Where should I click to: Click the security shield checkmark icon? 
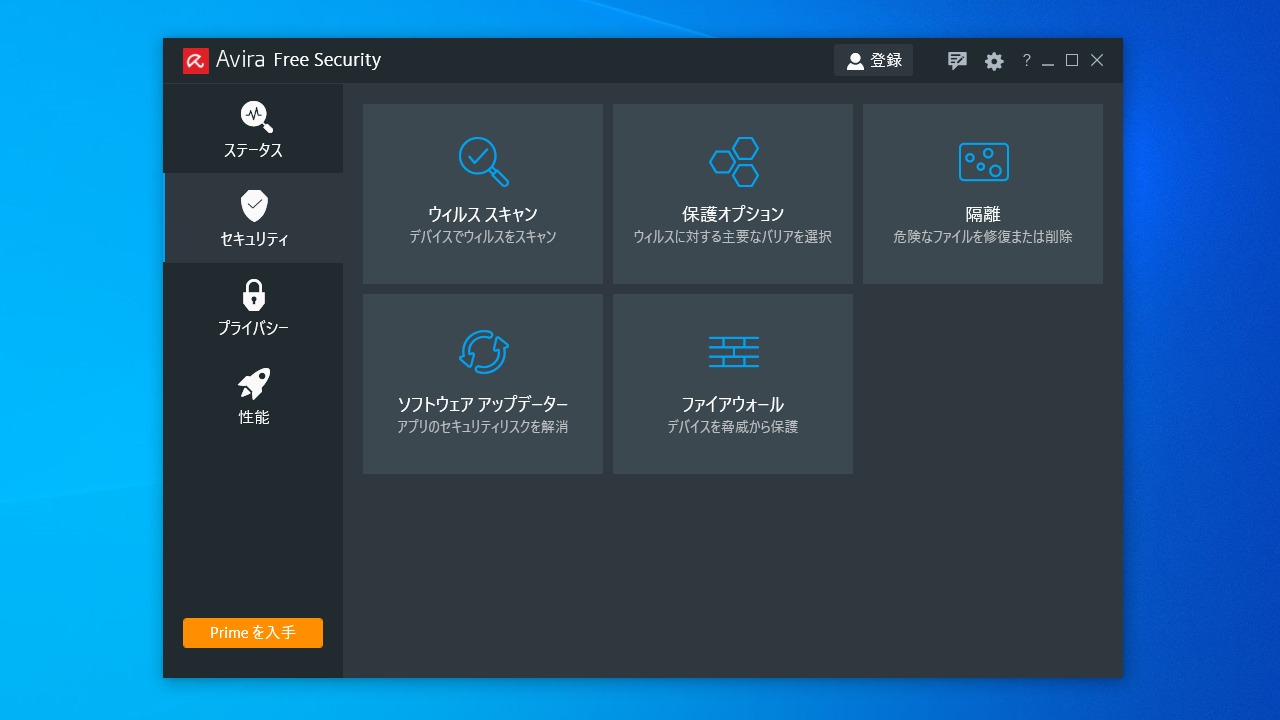(x=254, y=206)
